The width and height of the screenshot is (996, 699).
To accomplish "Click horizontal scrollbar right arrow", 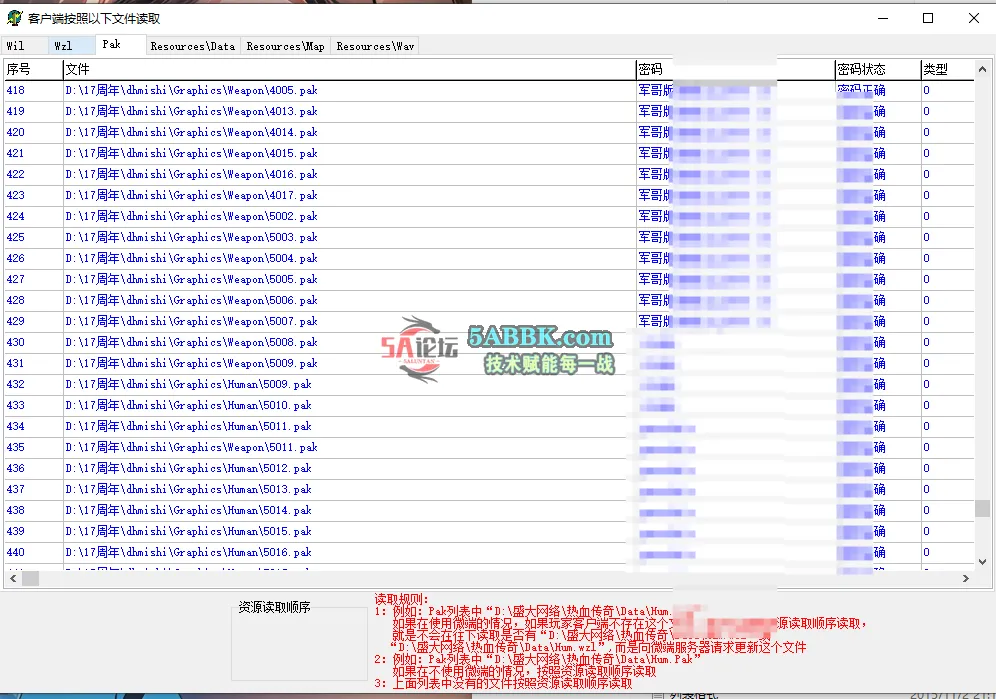I will (966, 578).
